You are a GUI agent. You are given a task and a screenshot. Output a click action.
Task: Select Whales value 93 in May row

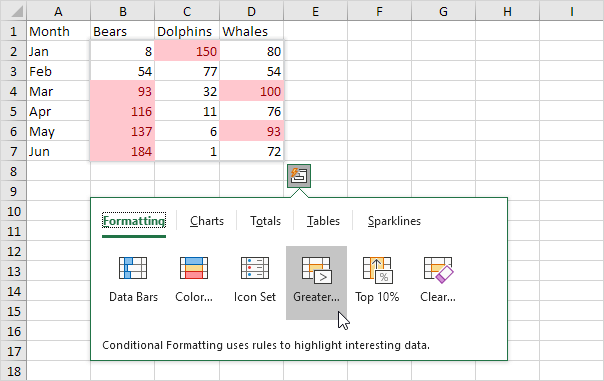click(251, 131)
